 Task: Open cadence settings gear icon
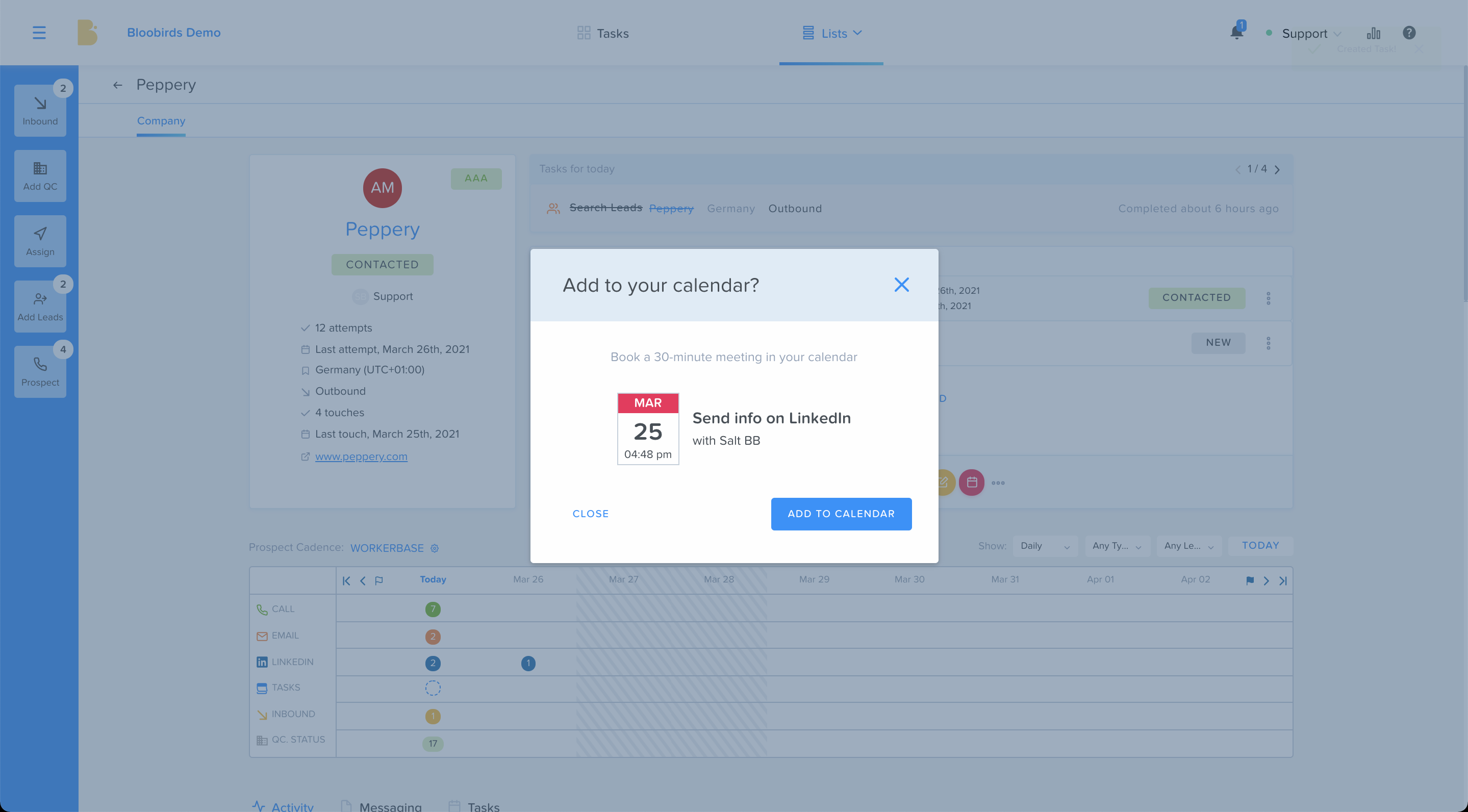[x=434, y=548]
